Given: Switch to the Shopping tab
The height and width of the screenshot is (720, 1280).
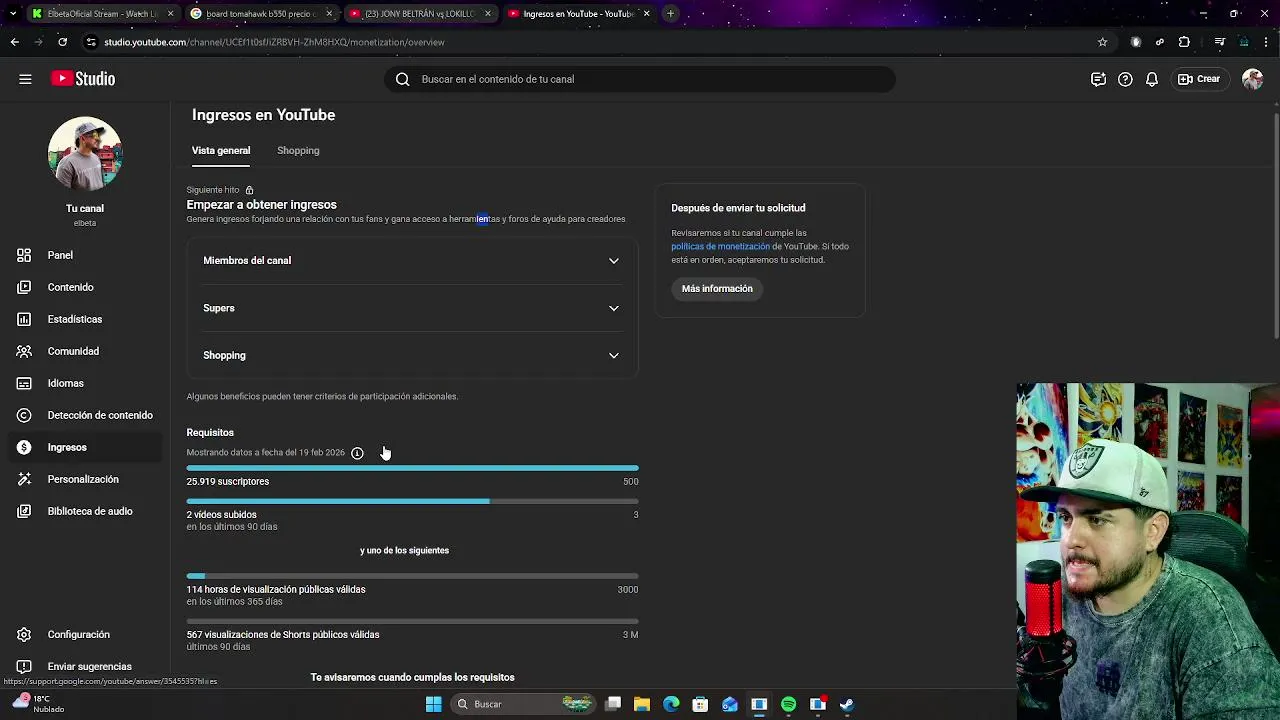Looking at the screenshot, I should (x=298, y=150).
